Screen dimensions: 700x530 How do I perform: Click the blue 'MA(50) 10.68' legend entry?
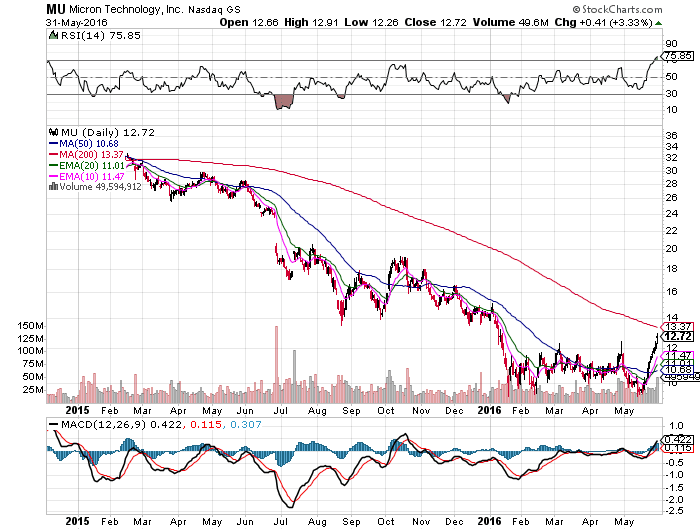tap(83, 143)
